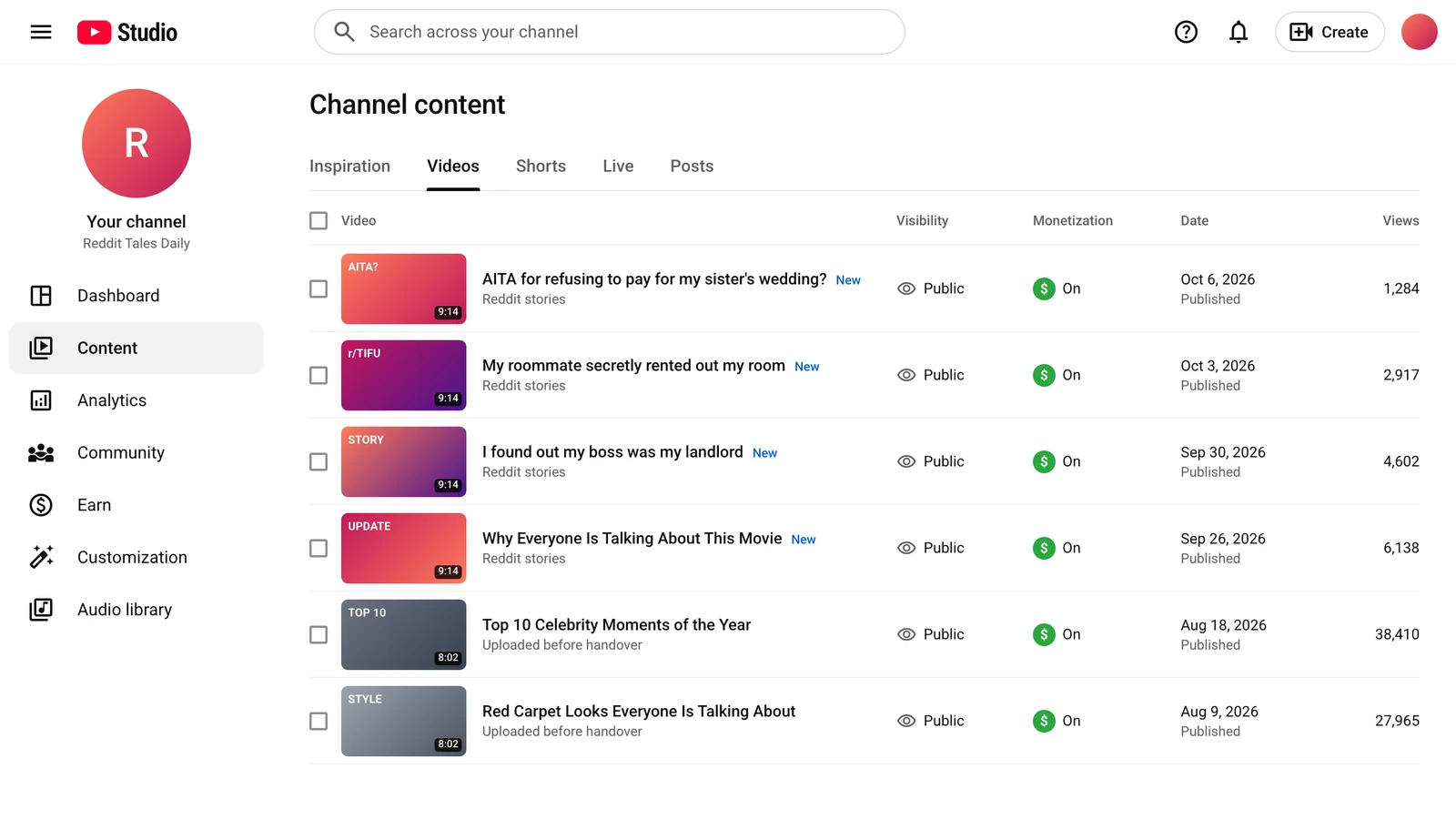Image resolution: width=1456 pixels, height=819 pixels.
Task: Open the Posts tab
Action: [692, 166]
